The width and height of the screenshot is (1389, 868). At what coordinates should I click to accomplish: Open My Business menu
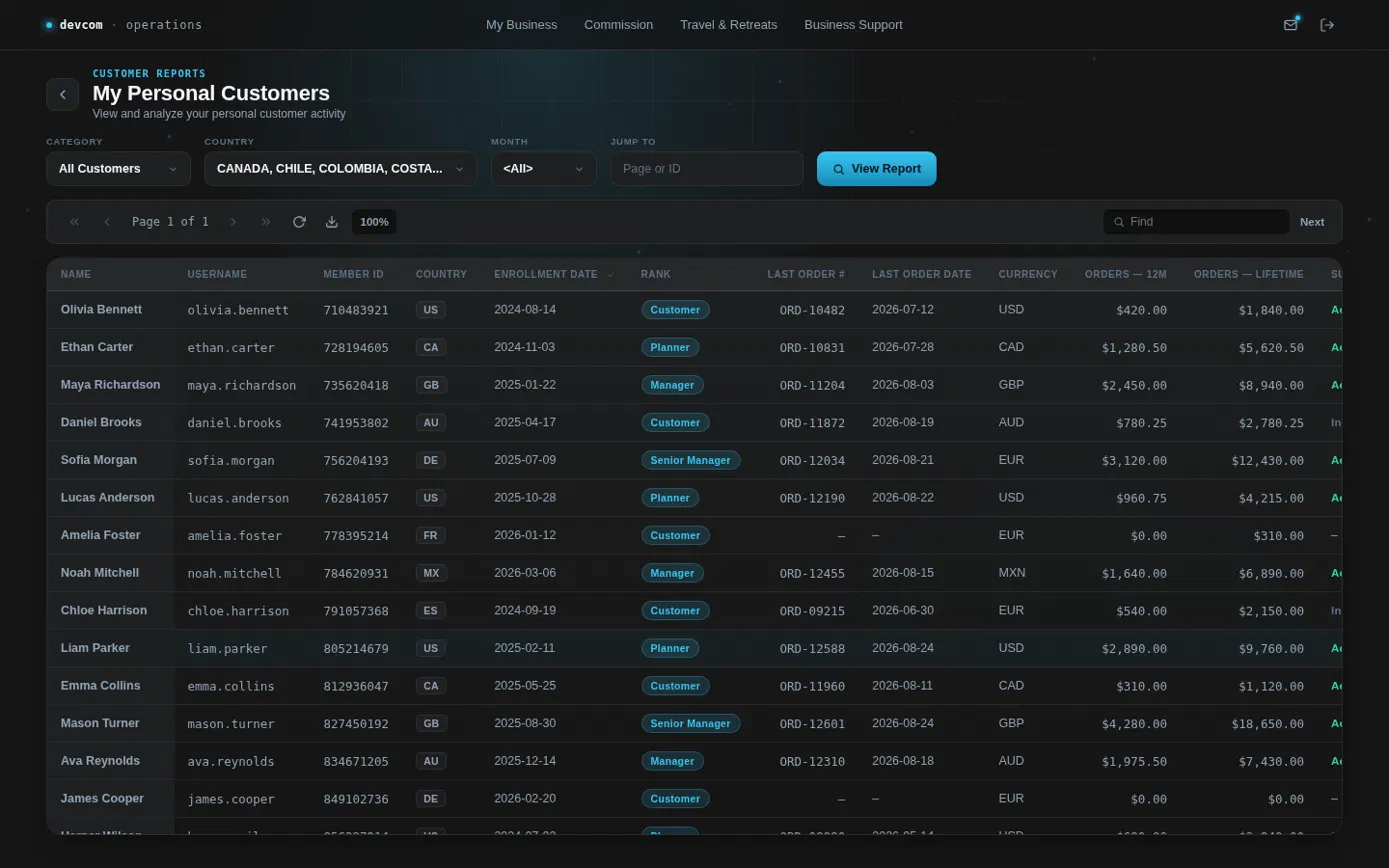(x=521, y=25)
